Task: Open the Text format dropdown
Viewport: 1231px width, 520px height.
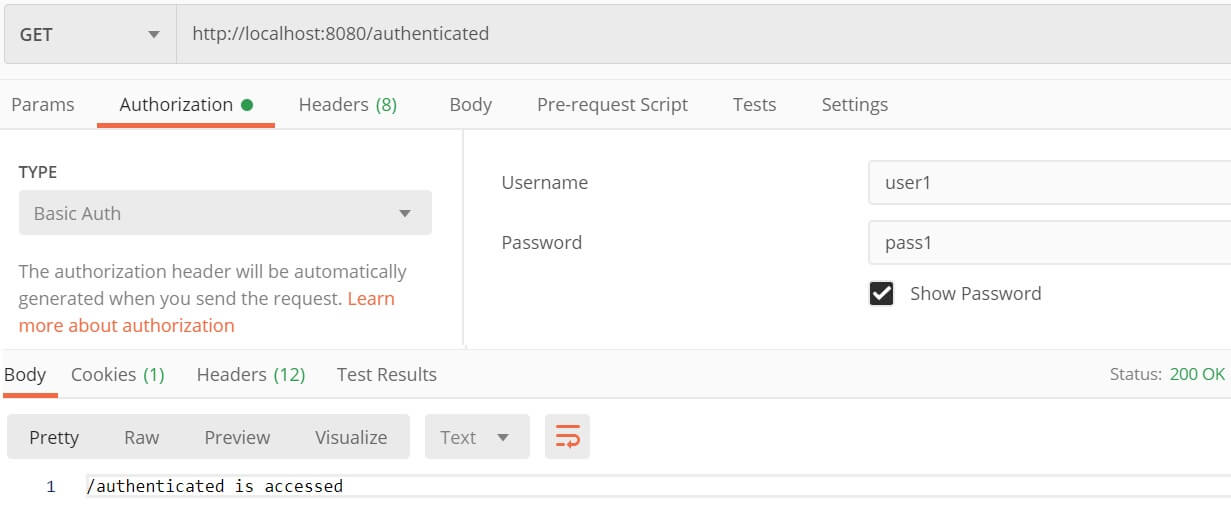Action: click(x=477, y=437)
